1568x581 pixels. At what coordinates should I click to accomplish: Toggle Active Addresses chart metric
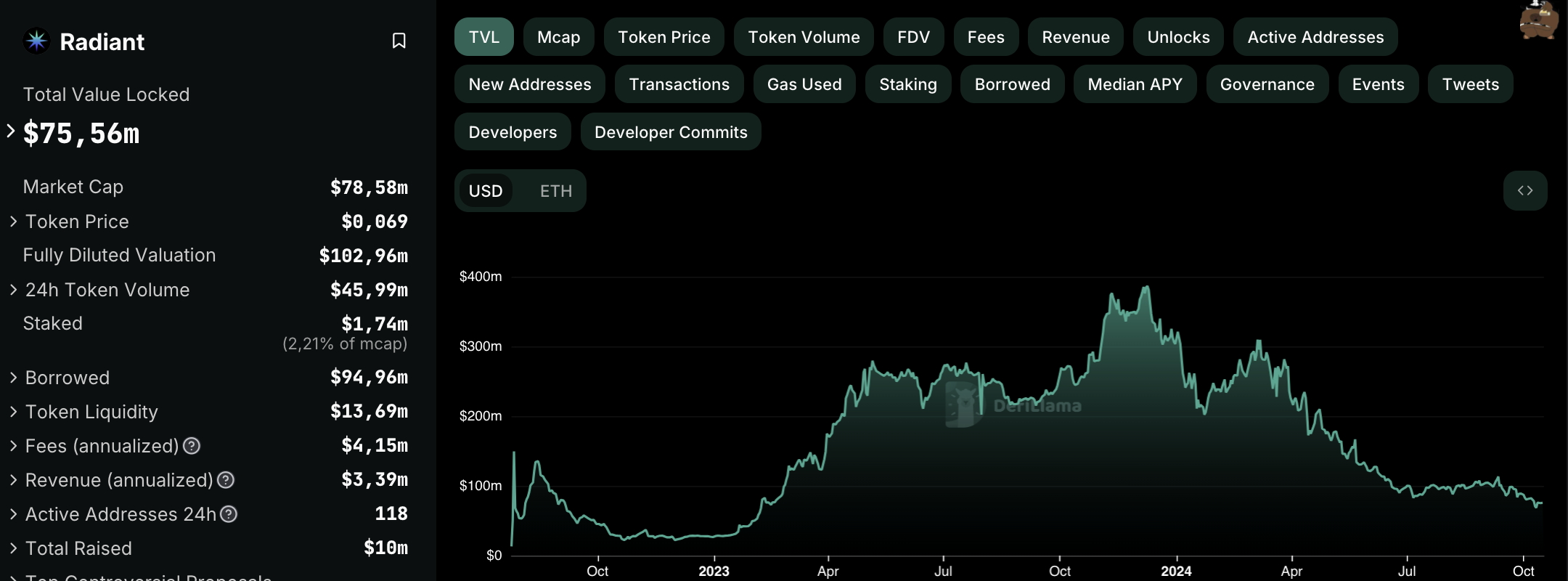1315,37
